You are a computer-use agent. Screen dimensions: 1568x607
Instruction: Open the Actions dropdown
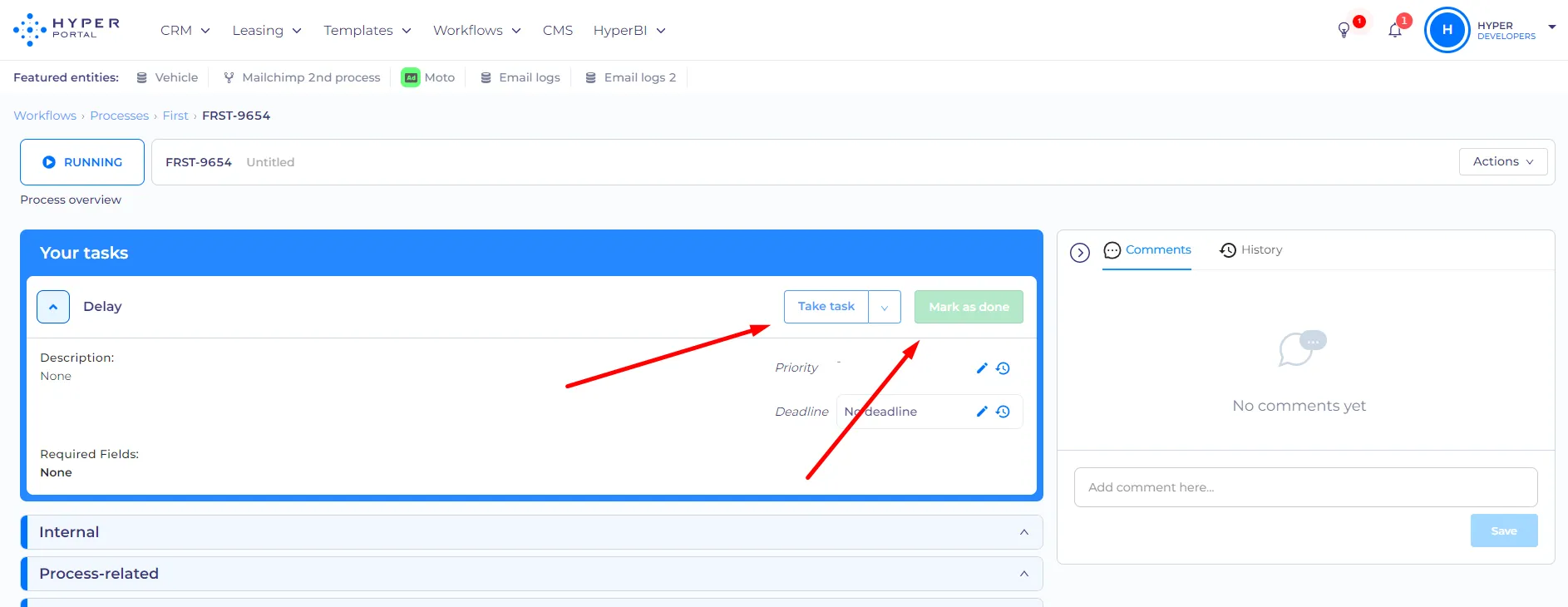[1503, 161]
